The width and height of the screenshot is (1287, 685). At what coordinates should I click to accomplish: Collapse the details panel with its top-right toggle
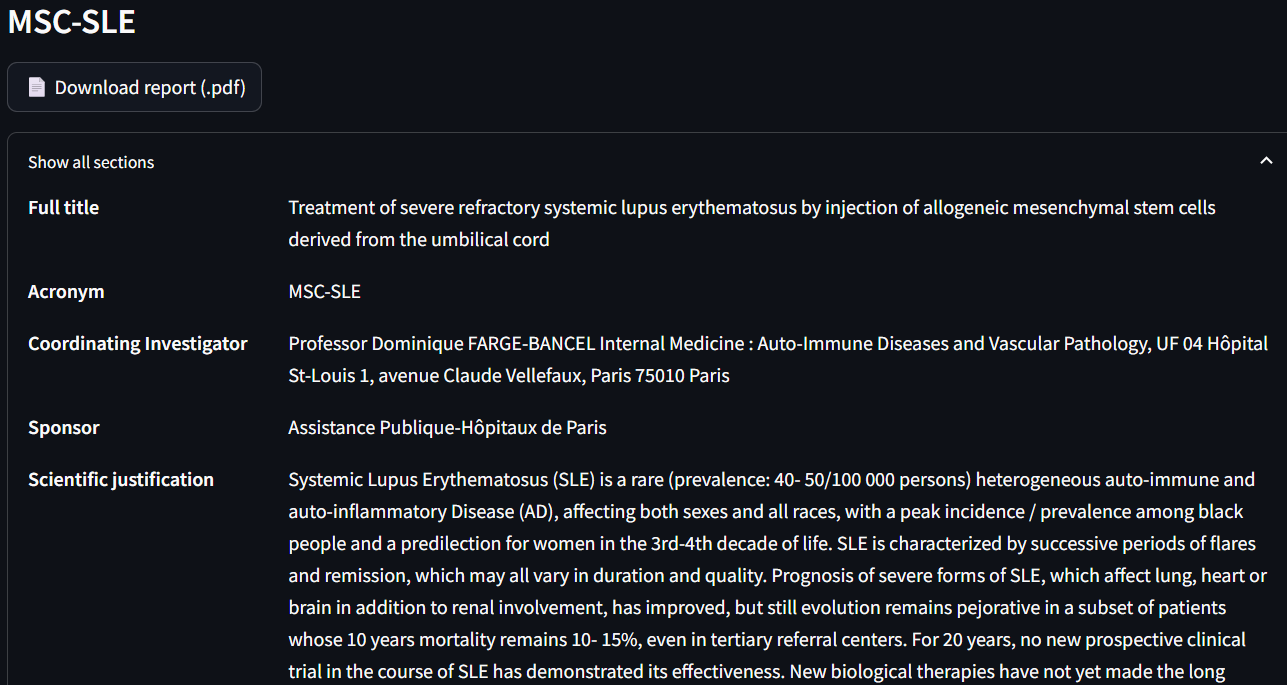click(x=1266, y=160)
